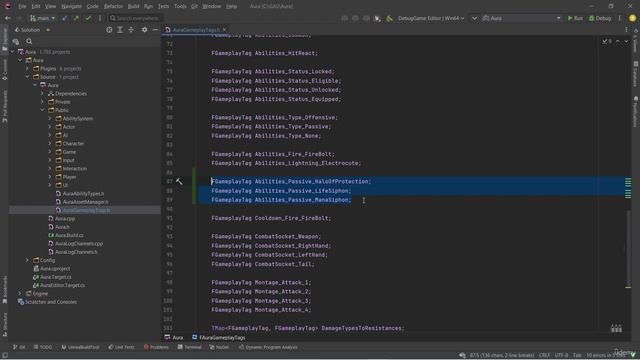Open Dynamic Program Analysis tool window
The width and height of the screenshot is (640, 360).
pyautogui.click(x=268, y=347)
